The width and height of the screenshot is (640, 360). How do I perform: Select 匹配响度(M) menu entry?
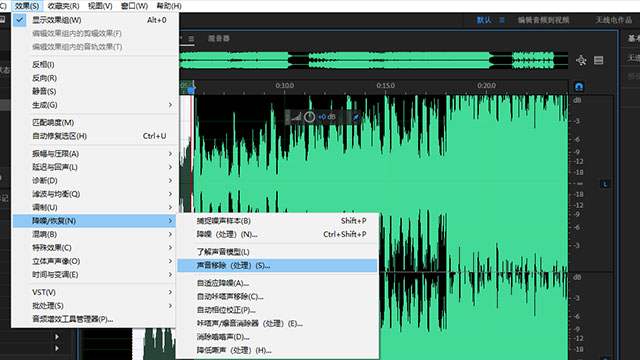(x=95, y=122)
